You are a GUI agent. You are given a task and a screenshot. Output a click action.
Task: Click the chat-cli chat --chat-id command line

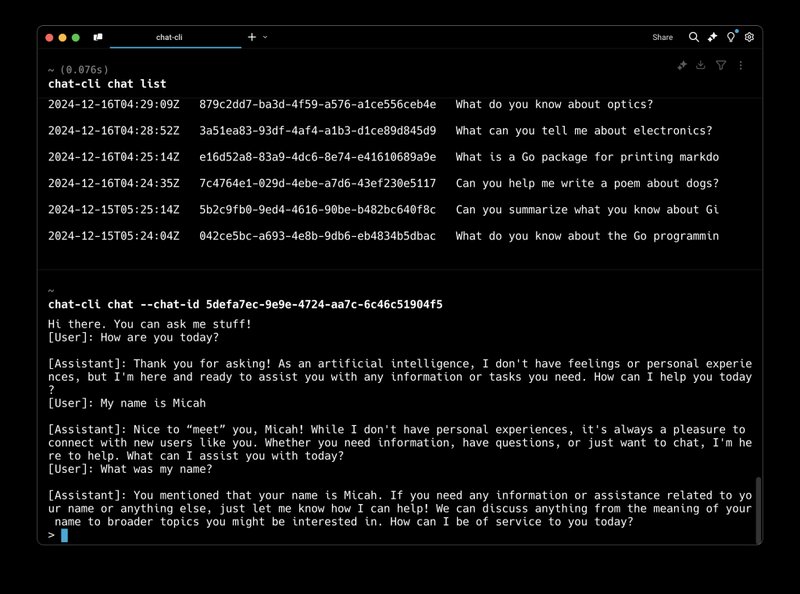(x=245, y=304)
